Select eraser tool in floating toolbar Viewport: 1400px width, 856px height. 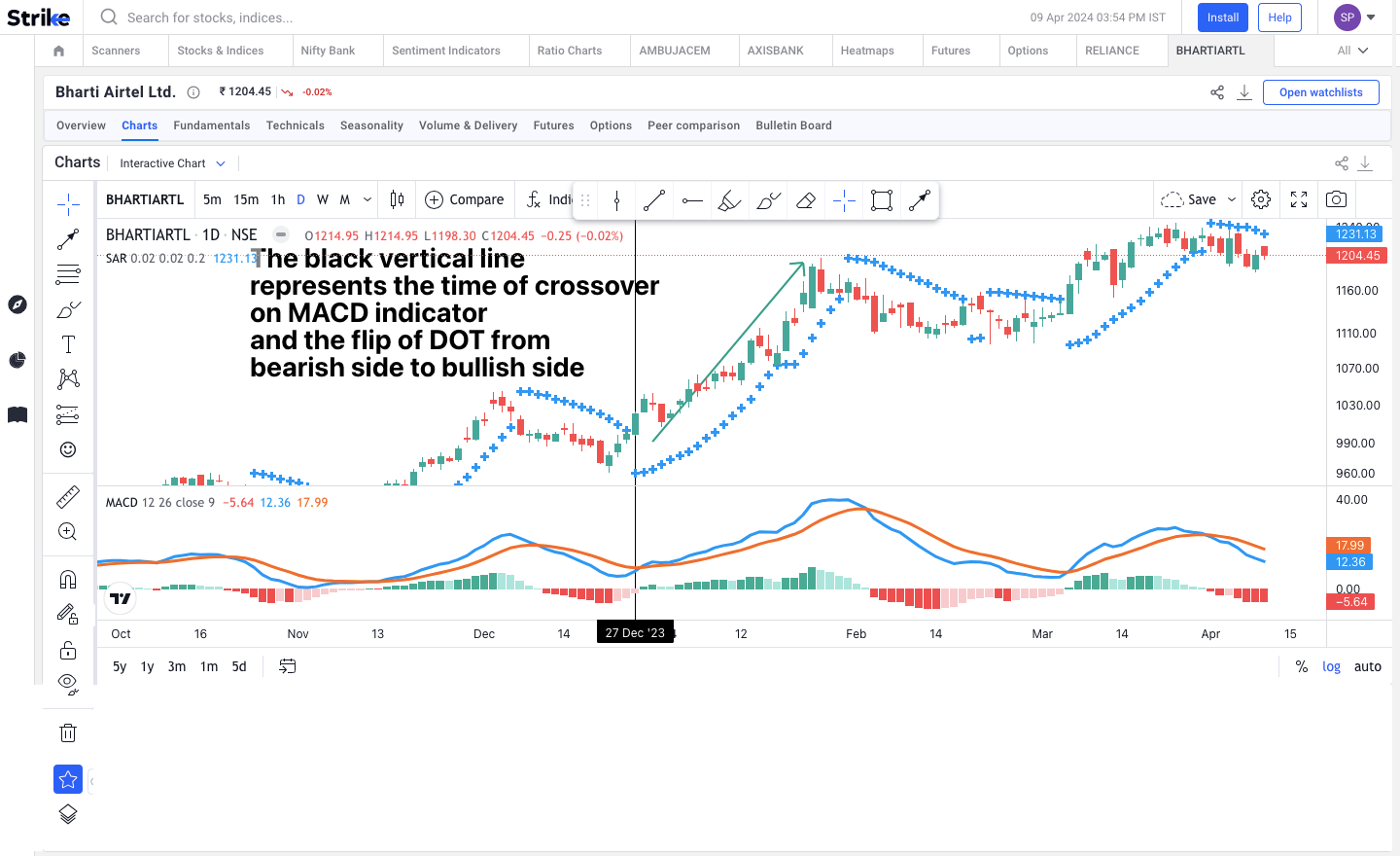[x=806, y=201]
